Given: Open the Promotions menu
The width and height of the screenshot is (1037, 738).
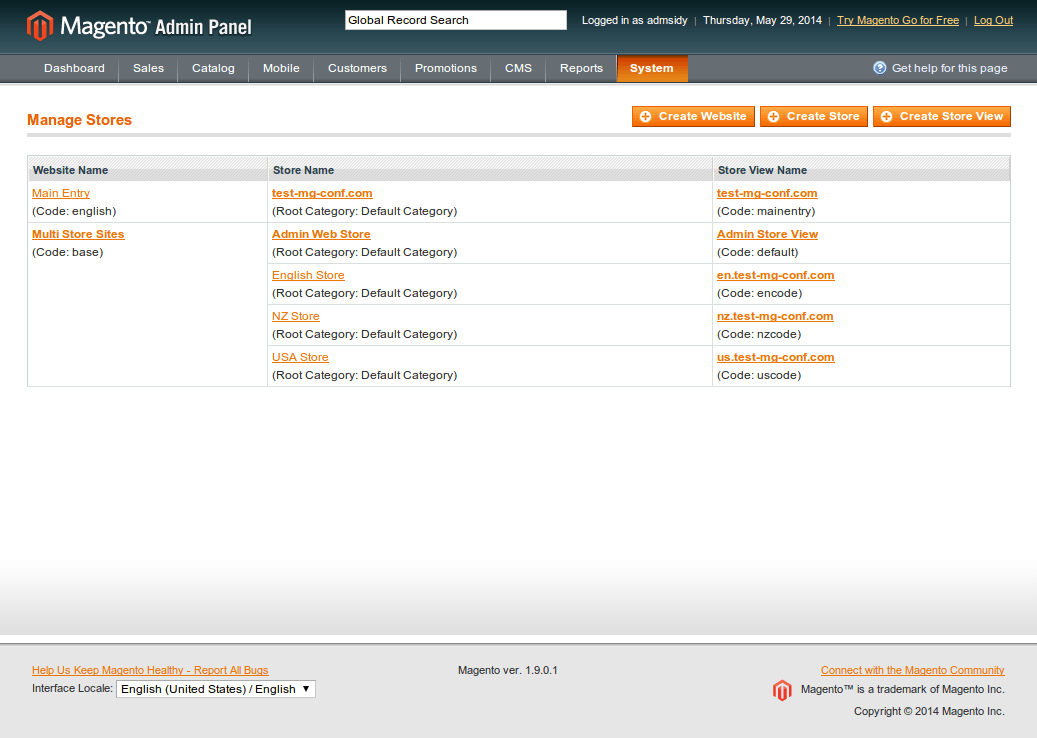Looking at the screenshot, I should (x=446, y=68).
